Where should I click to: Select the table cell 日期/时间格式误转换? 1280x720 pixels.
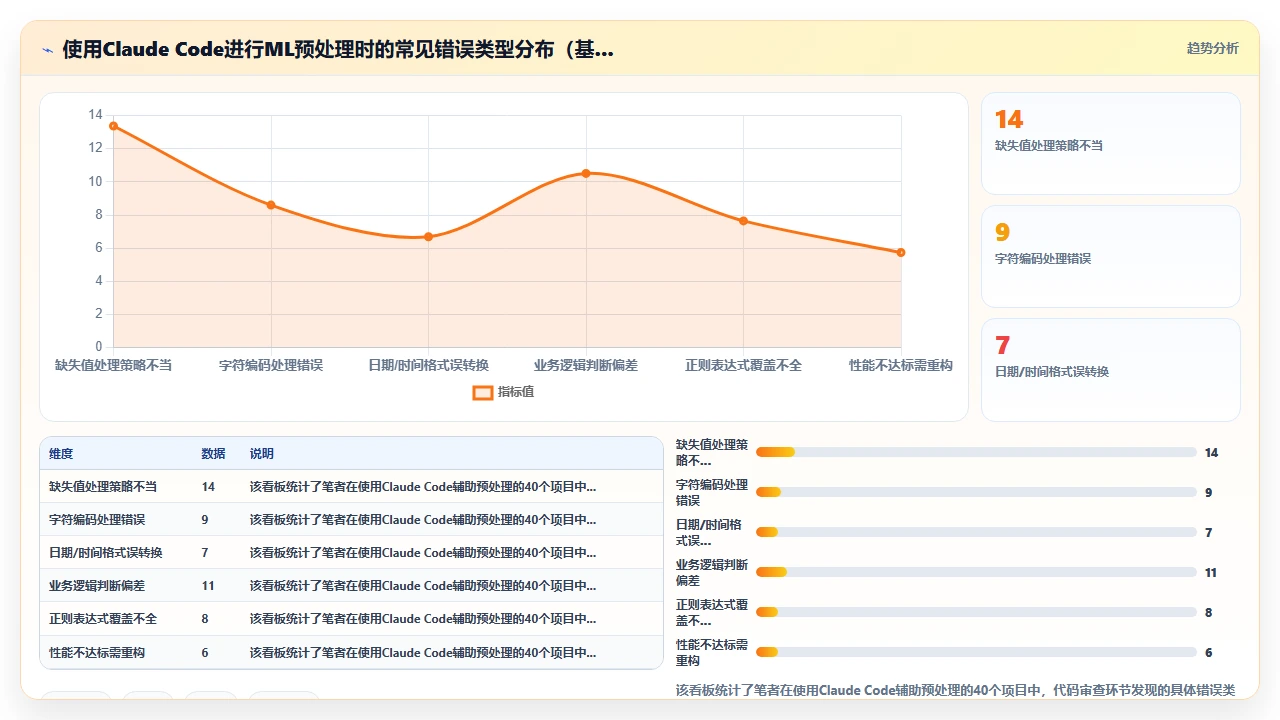106,553
